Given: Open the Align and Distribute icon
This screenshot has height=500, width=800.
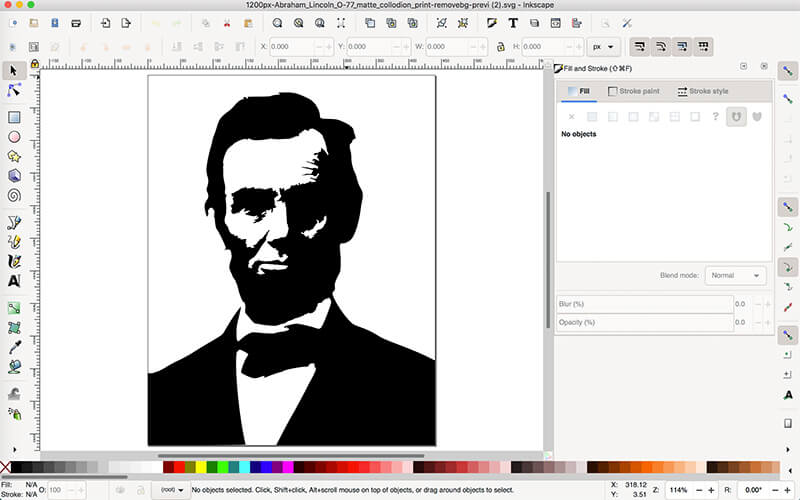Looking at the screenshot, I should [577, 23].
